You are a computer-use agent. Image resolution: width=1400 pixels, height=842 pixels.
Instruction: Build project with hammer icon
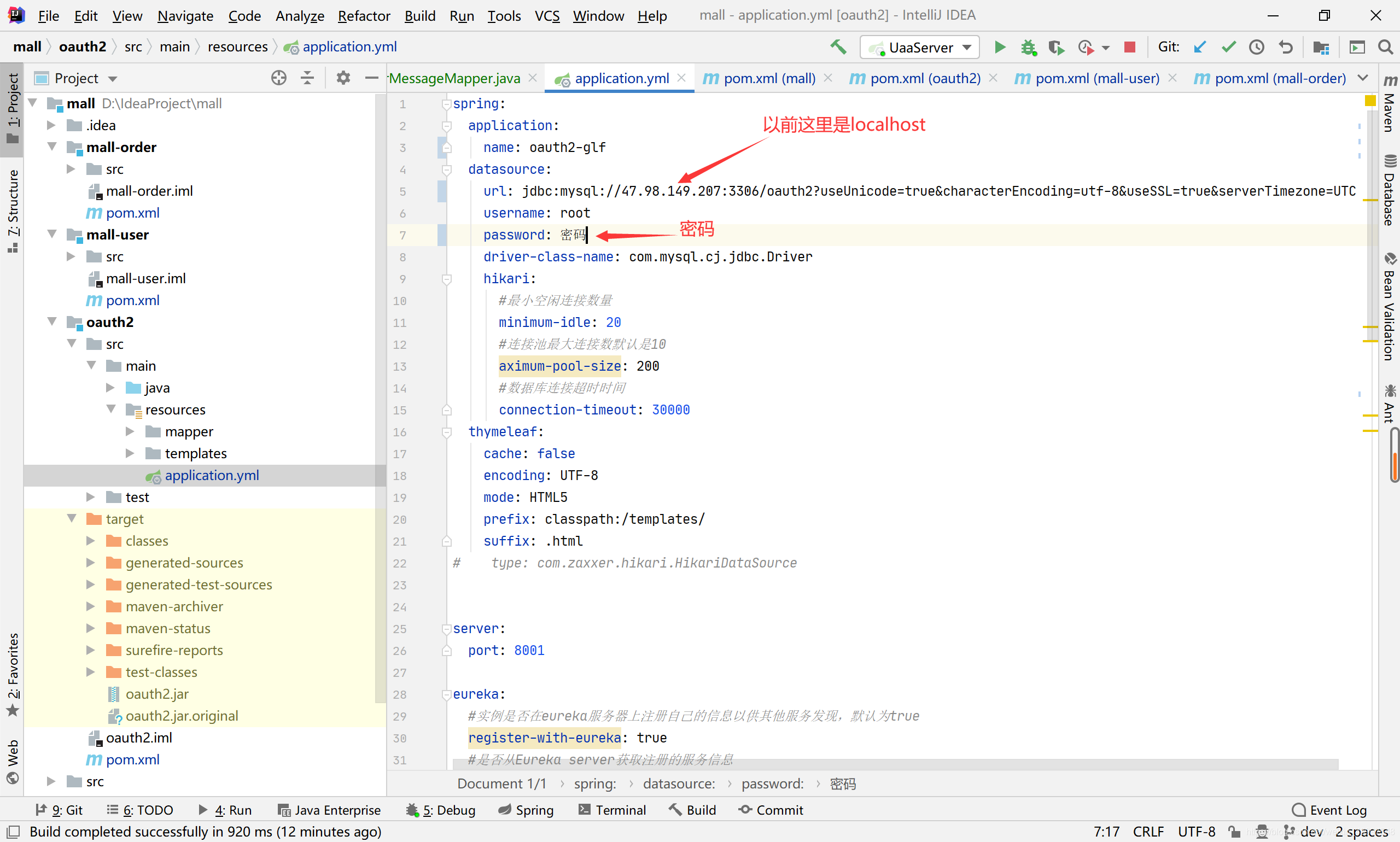point(838,48)
